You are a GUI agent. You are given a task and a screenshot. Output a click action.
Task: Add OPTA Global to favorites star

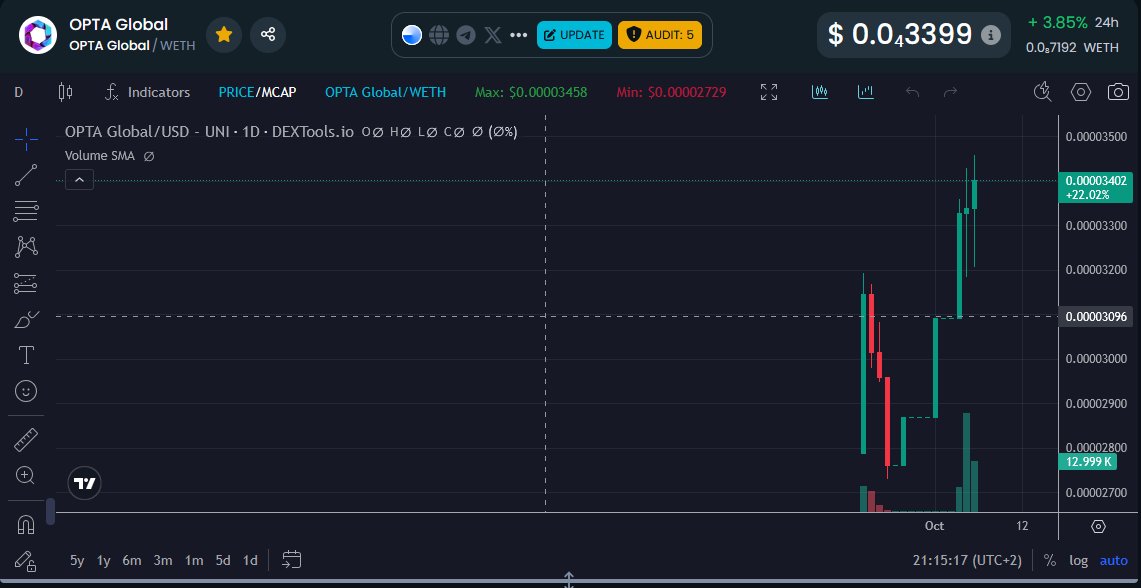click(224, 34)
